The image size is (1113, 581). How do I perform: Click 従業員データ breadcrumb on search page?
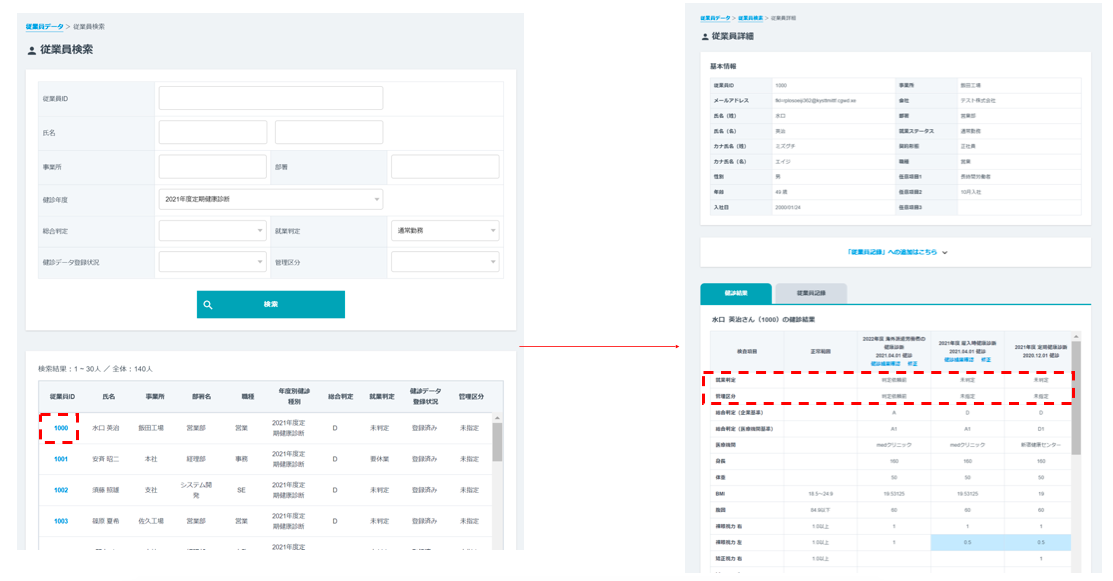(45, 26)
